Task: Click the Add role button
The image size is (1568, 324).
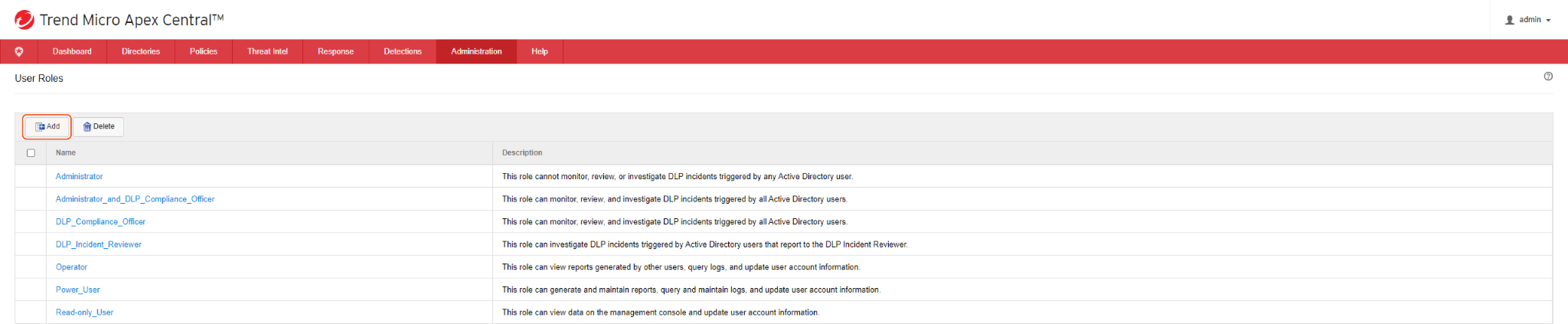Action: tap(47, 126)
